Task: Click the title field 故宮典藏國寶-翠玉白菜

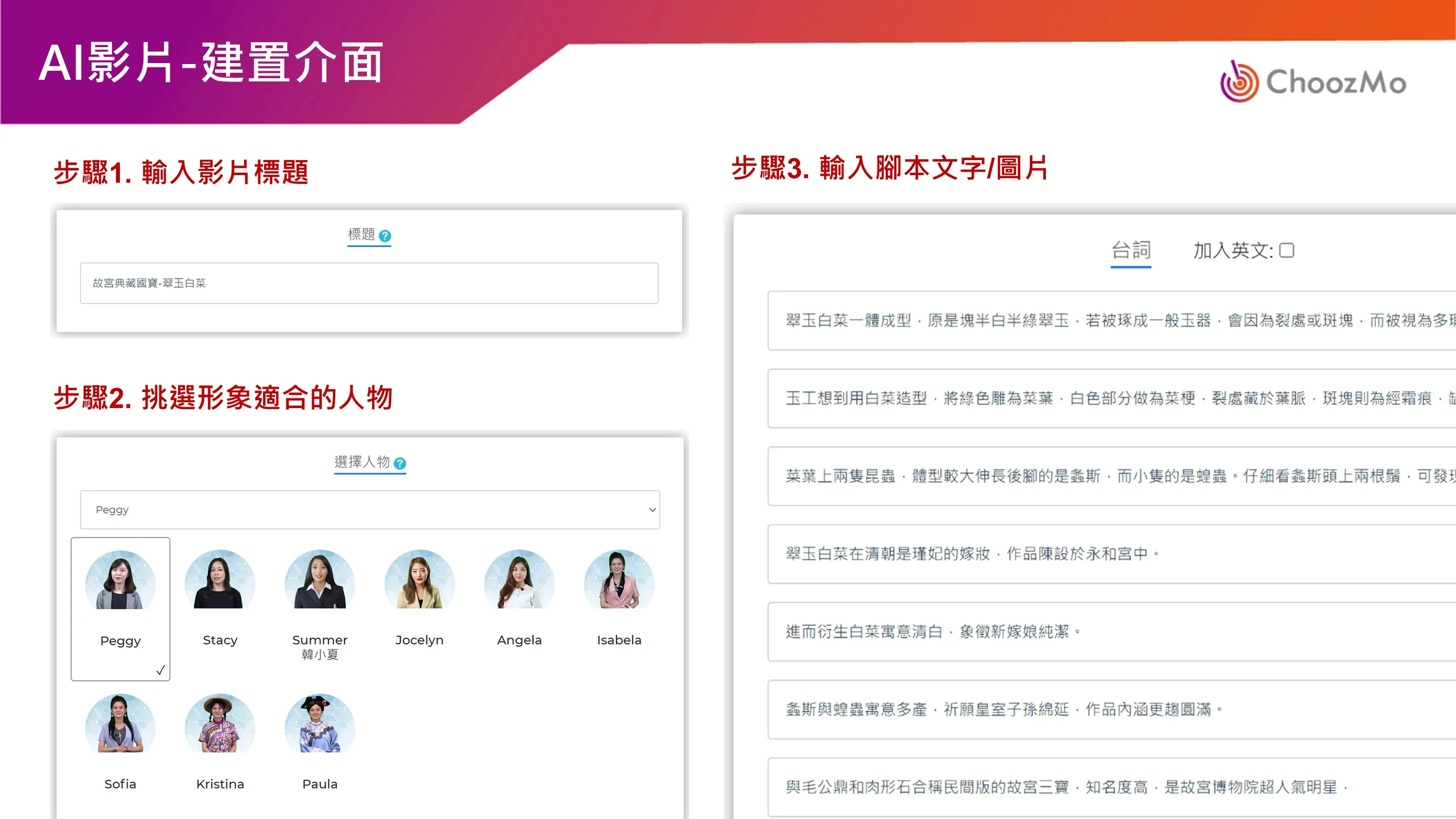Action: (369, 283)
